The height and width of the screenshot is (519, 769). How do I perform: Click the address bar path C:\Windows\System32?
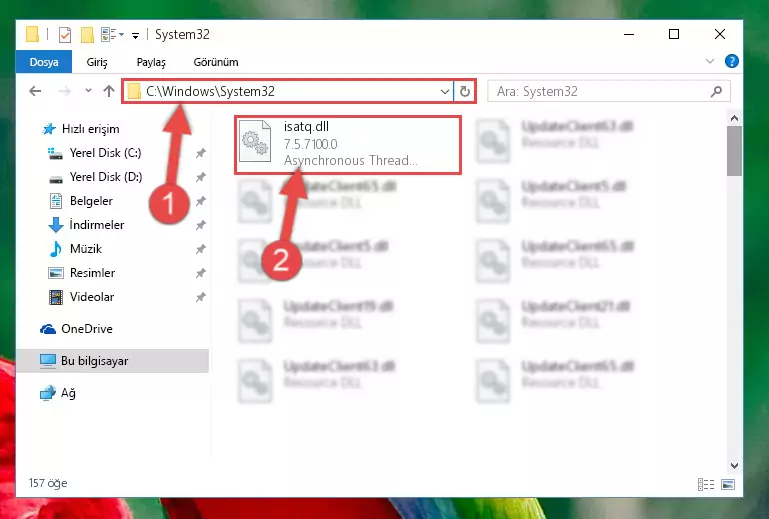[210, 91]
